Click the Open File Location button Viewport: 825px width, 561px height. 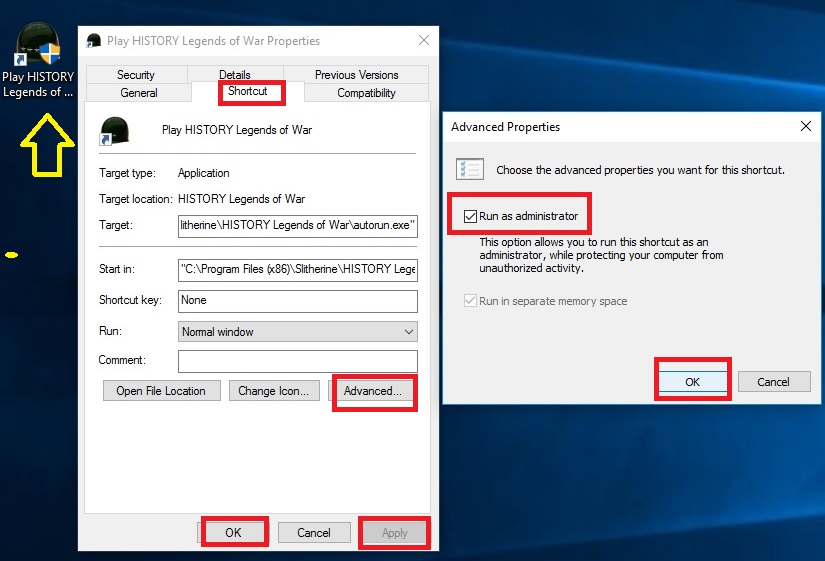(x=162, y=391)
